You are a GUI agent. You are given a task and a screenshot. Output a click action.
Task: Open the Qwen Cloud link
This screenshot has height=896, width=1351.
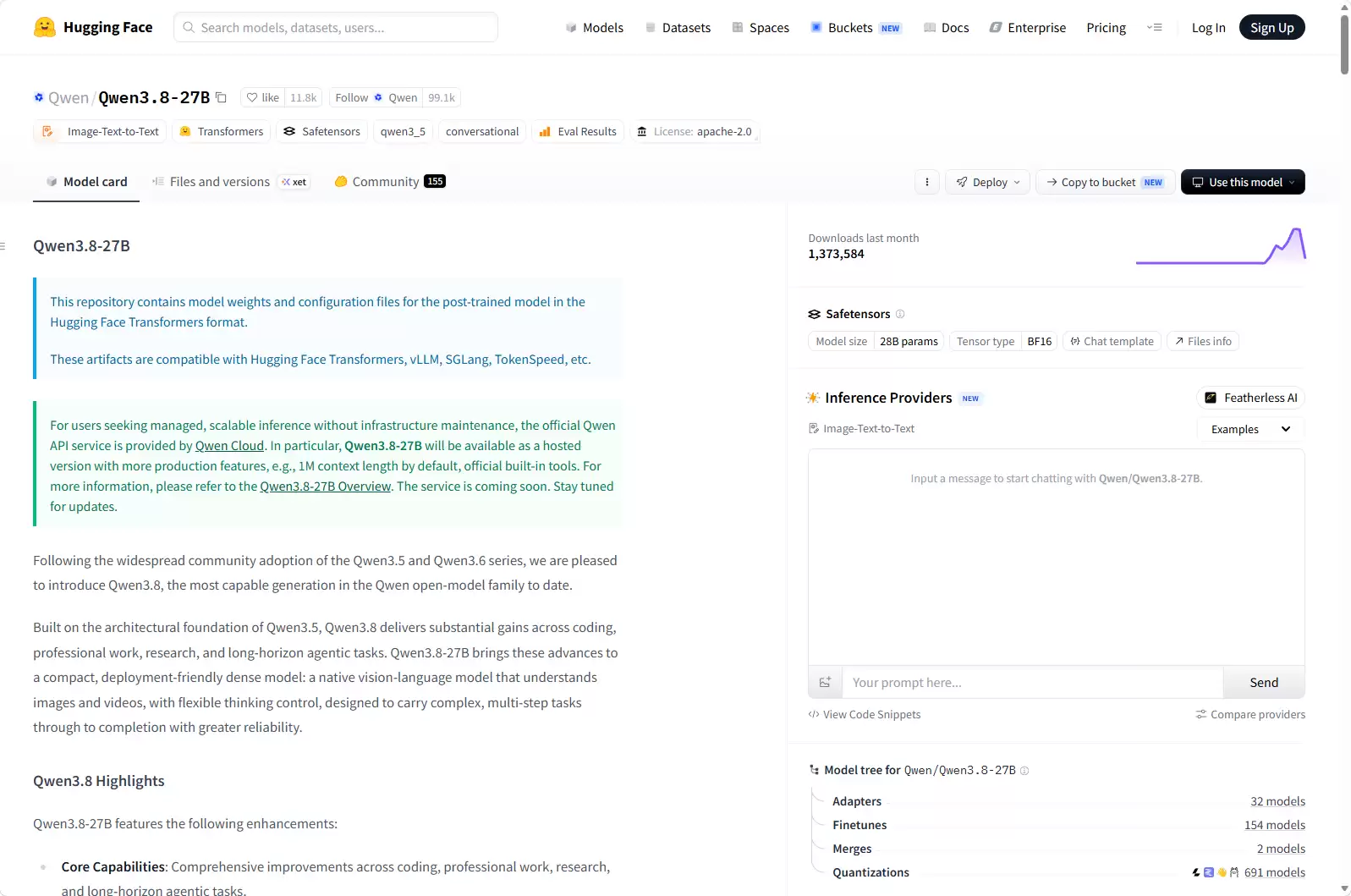click(229, 446)
